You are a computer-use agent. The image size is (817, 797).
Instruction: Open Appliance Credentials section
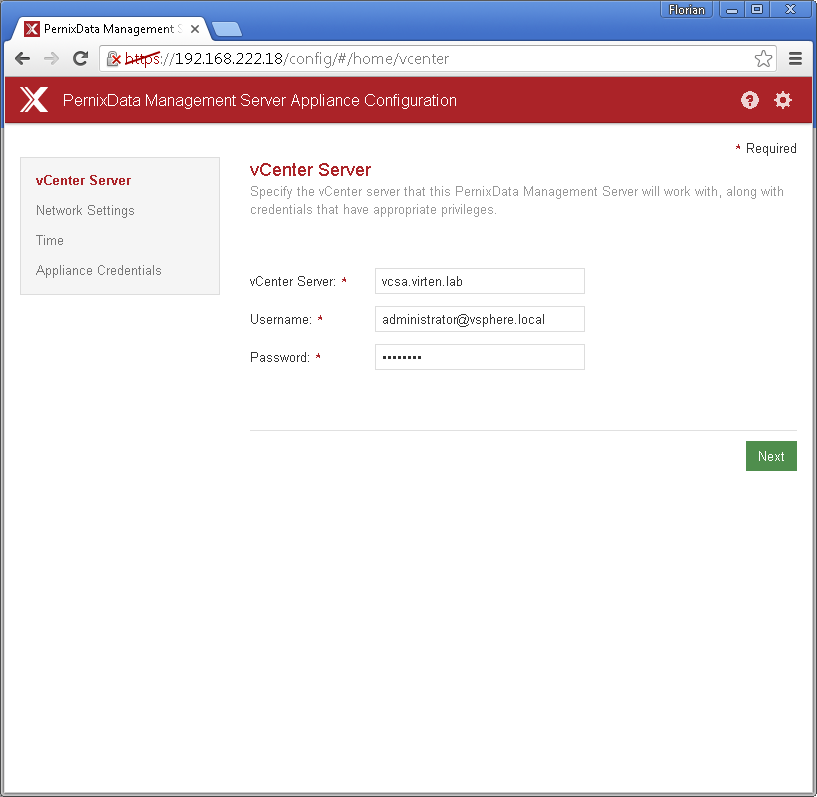coord(98,270)
